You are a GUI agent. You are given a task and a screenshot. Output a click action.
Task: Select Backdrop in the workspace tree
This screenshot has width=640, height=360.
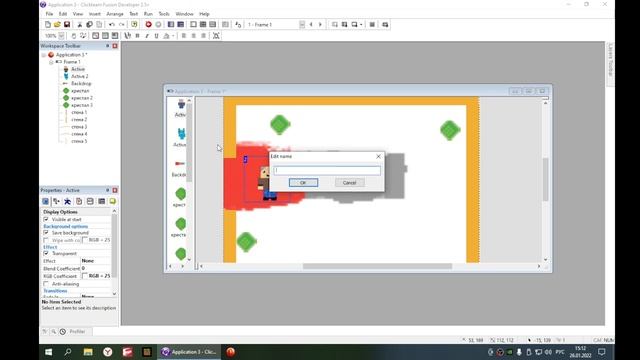[x=81, y=84]
